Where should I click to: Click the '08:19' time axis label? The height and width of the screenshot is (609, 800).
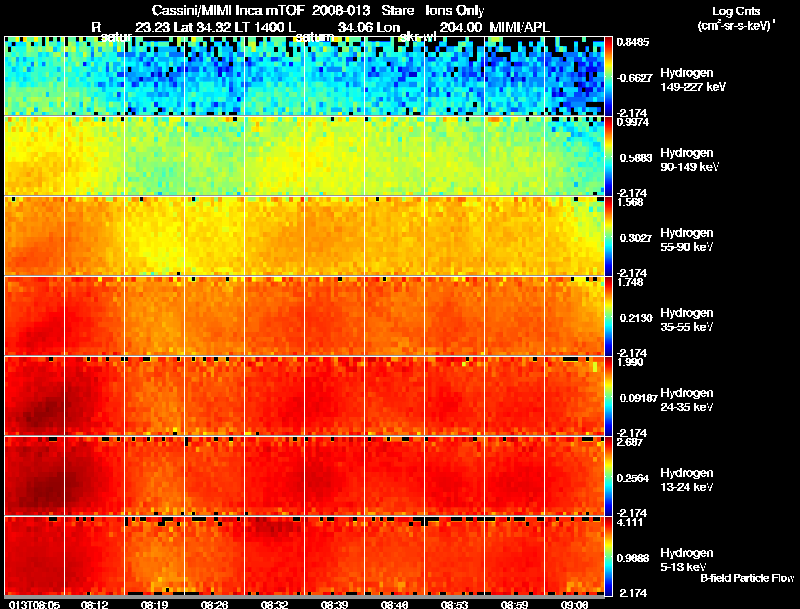click(x=155, y=604)
